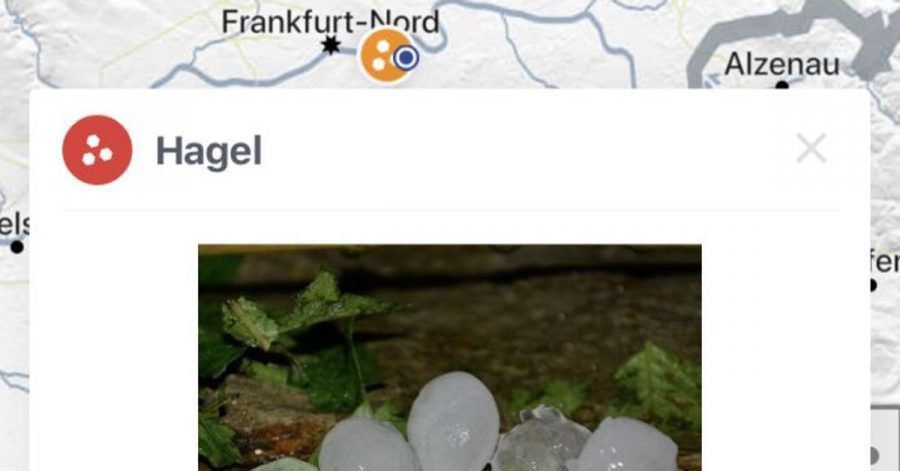Close the Hagel report popup

coord(811,149)
